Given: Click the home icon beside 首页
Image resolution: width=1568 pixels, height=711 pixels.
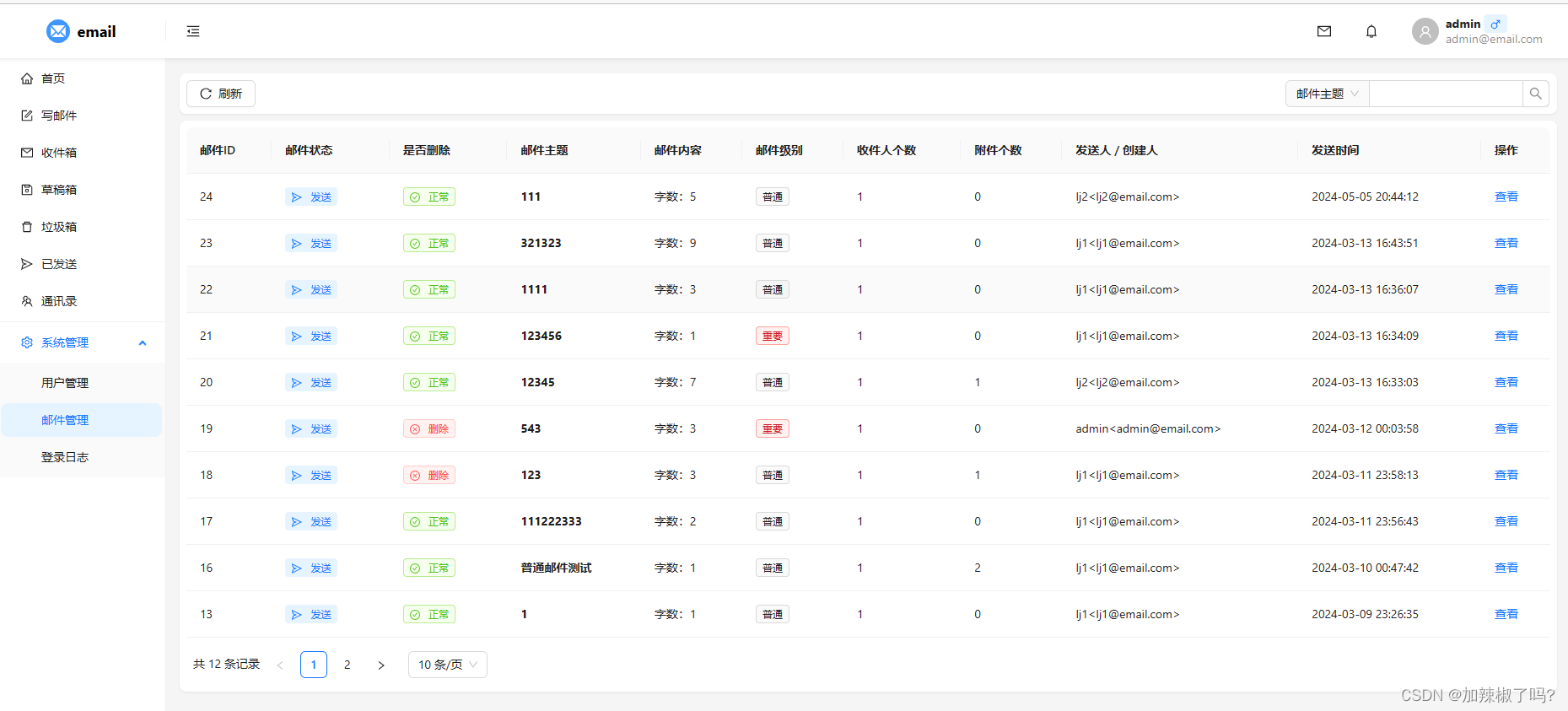Looking at the screenshot, I should click(x=27, y=78).
